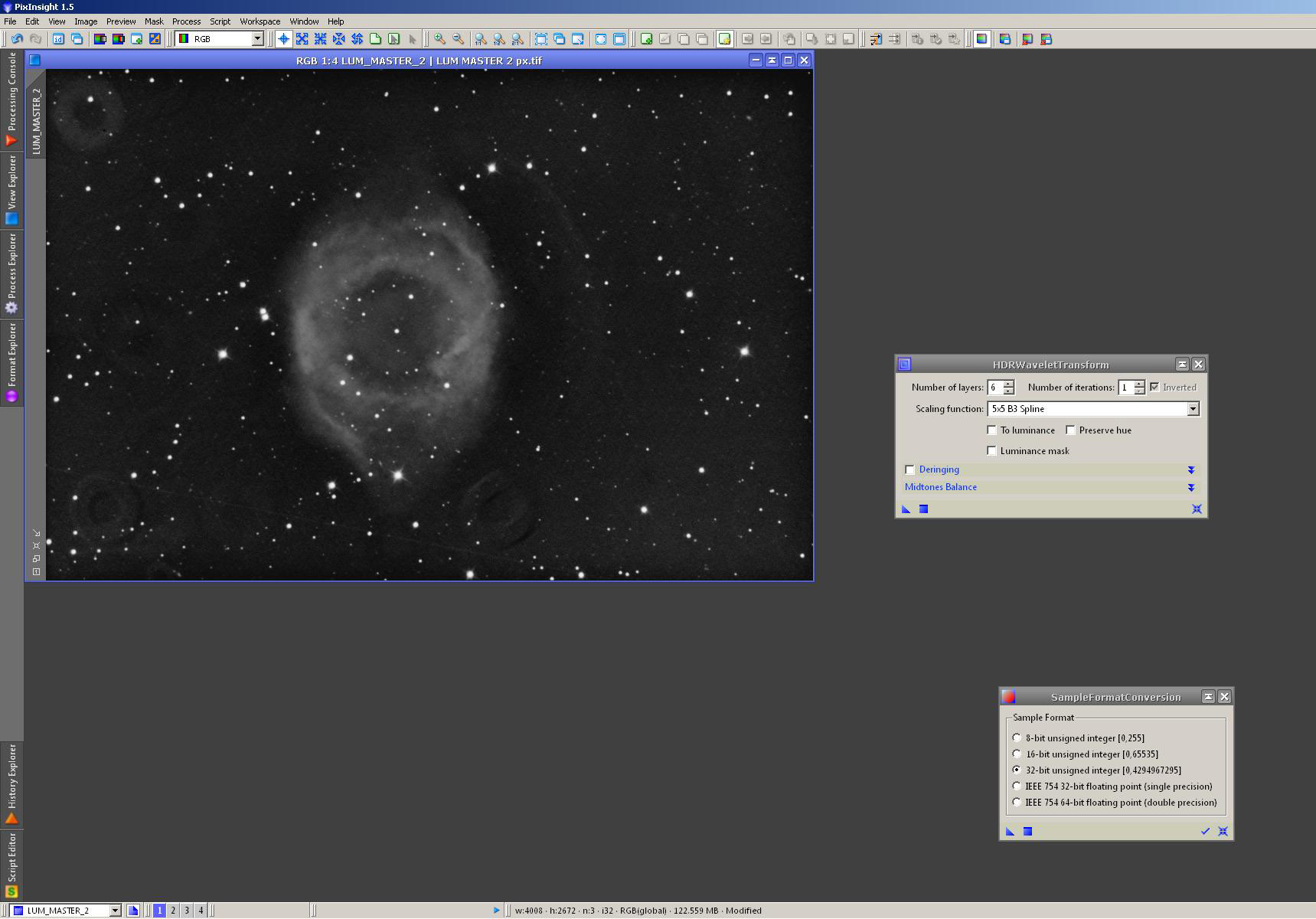
Task: Click the Number of layers input field
Action: point(995,388)
